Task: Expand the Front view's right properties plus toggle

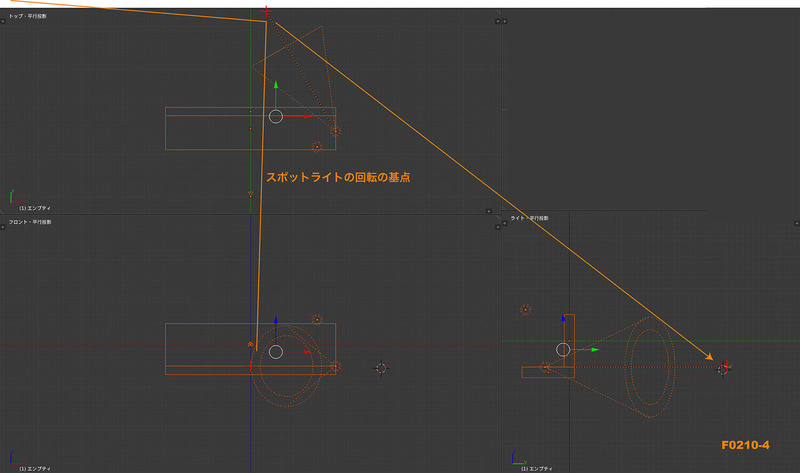Action: pyautogui.click(x=497, y=227)
